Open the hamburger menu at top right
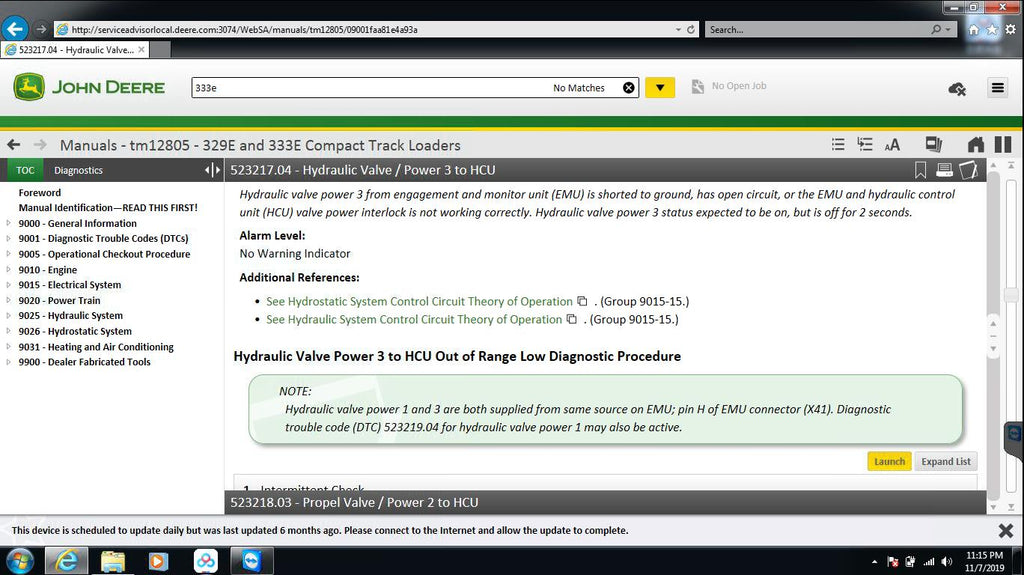This screenshot has width=1024, height=575. pyautogui.click(x=997, y=88)
